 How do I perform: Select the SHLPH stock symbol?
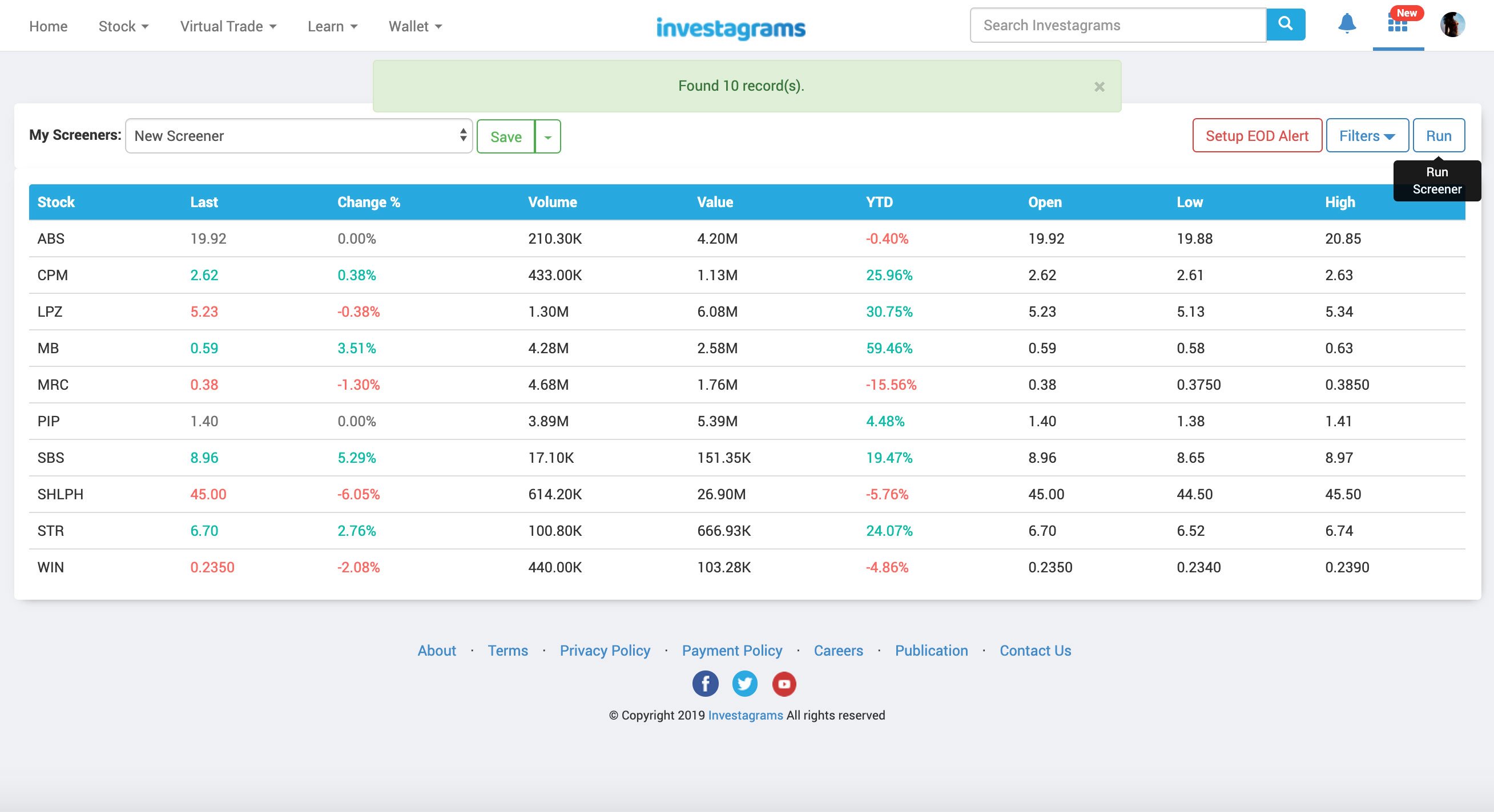coord(61,494)
